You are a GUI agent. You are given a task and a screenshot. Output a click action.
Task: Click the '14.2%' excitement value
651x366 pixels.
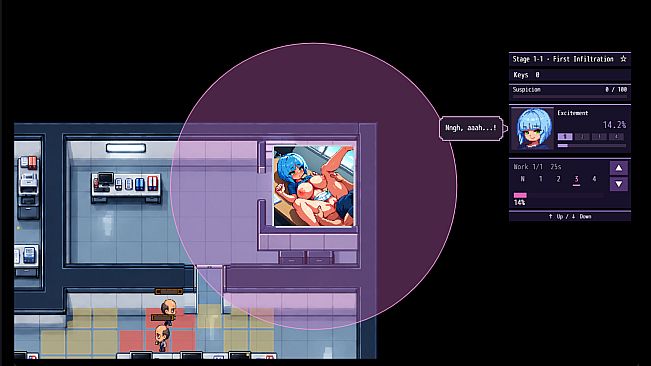[614, 124]
